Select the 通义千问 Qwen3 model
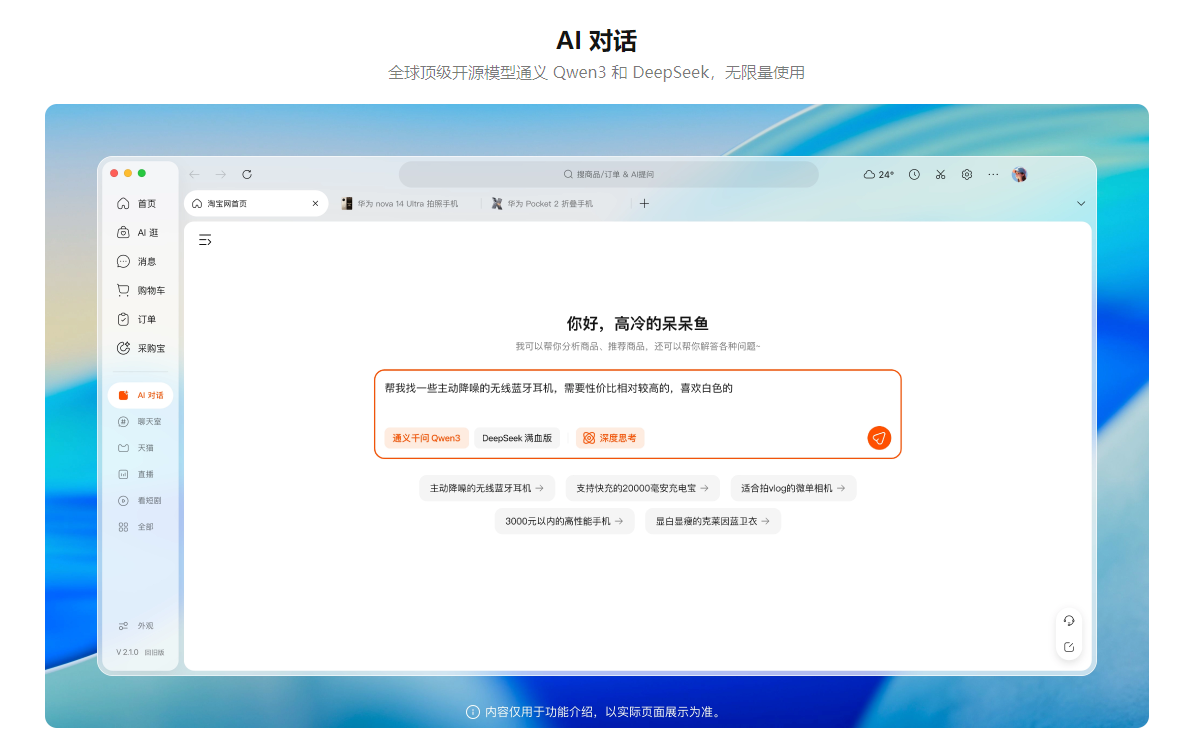Viewport: 1196px width, 741px height. click(x=426, y=438)
